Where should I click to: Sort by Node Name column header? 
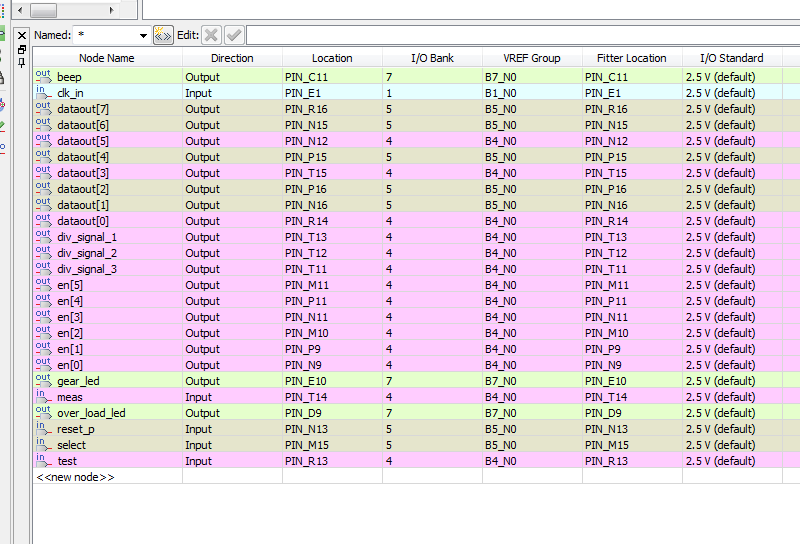[x=107, y=58]
